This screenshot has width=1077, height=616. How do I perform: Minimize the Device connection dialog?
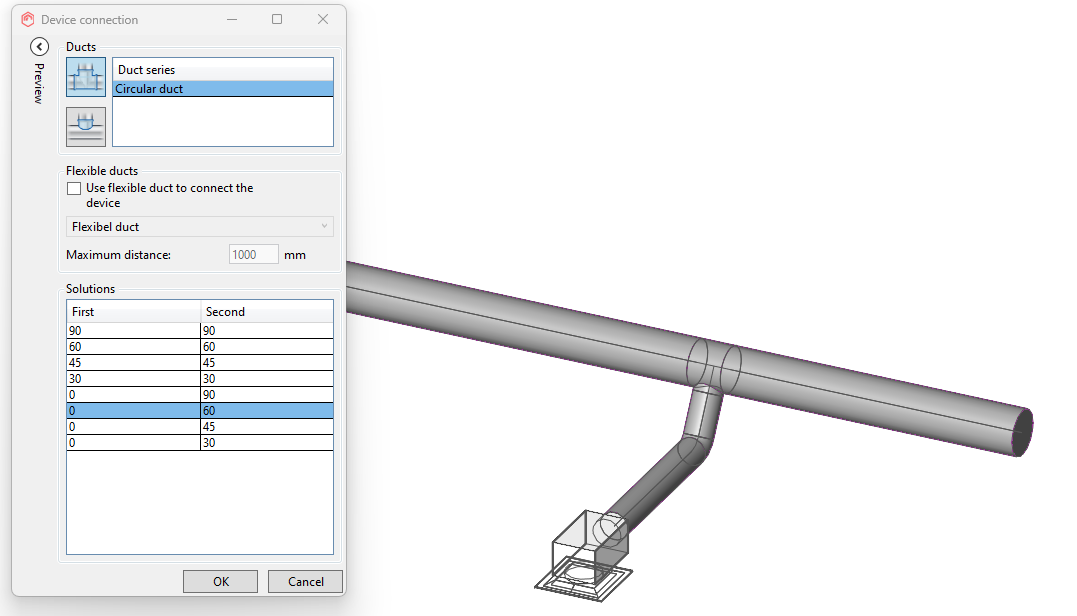point(231,19)
